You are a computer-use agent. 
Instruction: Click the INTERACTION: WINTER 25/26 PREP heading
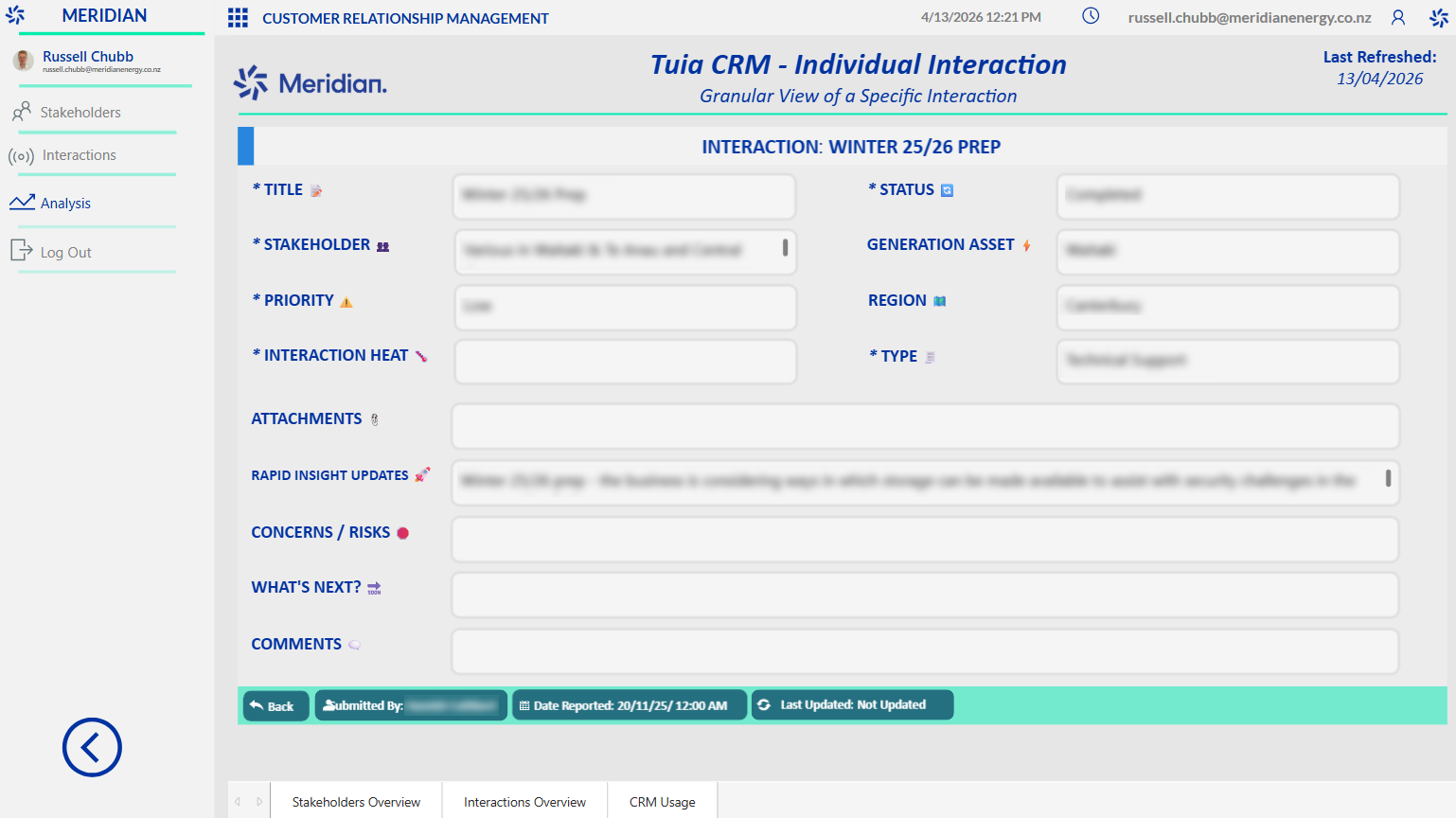click(x=851, y=147)
